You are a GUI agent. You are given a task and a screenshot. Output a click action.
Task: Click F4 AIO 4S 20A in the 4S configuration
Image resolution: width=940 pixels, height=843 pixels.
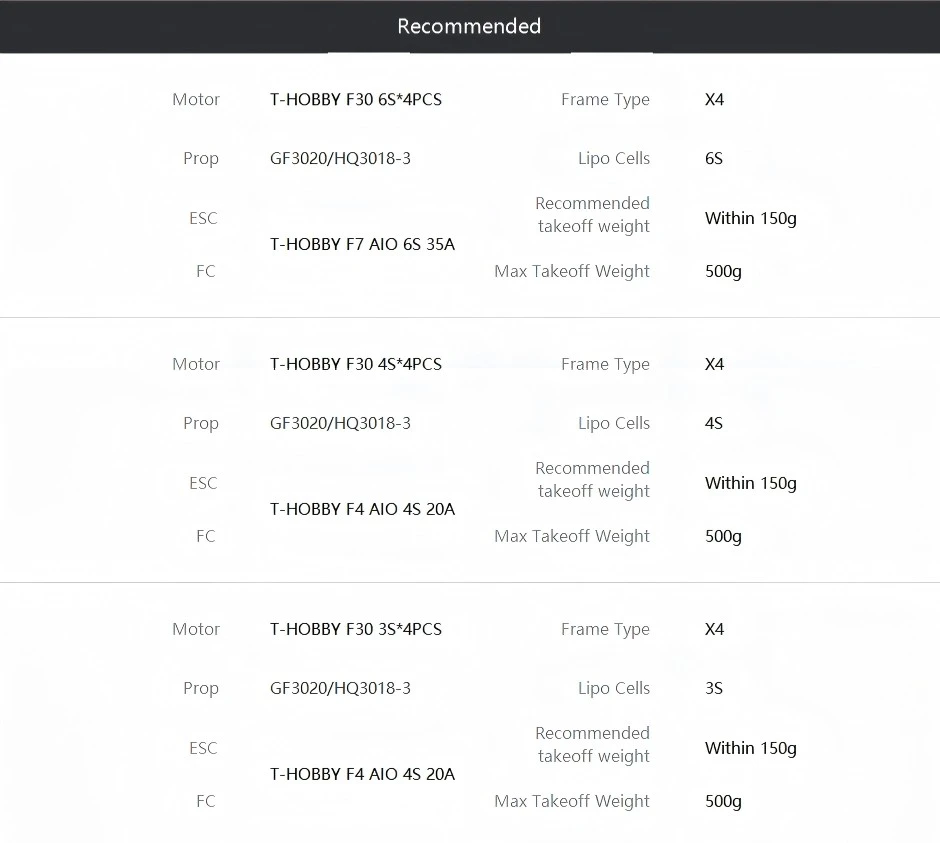(362, 510)
